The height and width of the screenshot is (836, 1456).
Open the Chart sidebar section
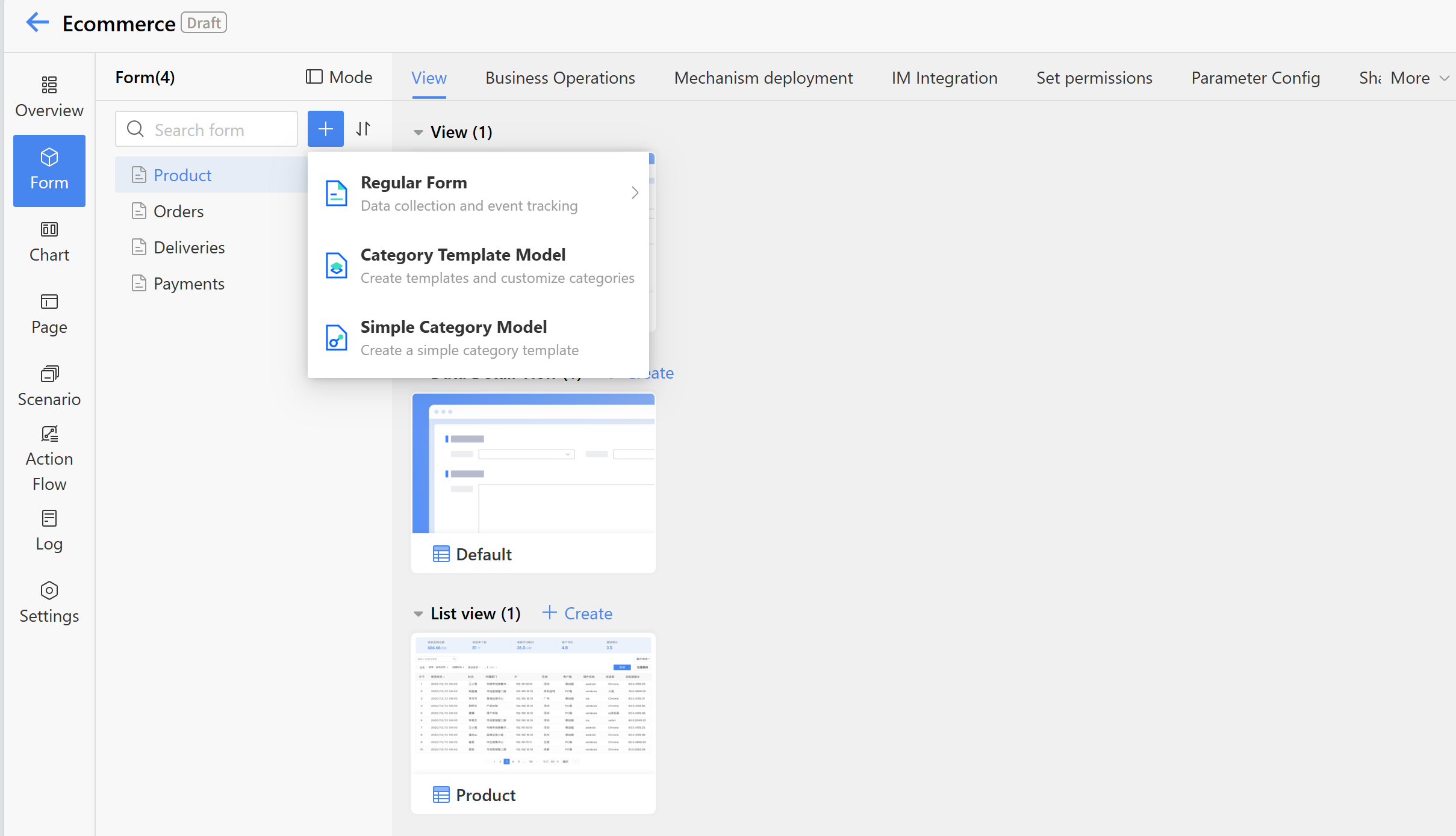pos(49,241)
